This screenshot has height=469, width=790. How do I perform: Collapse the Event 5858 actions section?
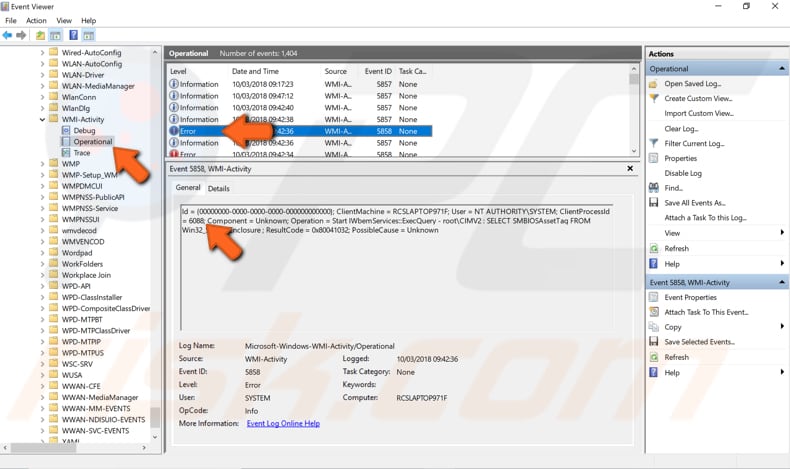click(781, 283)
